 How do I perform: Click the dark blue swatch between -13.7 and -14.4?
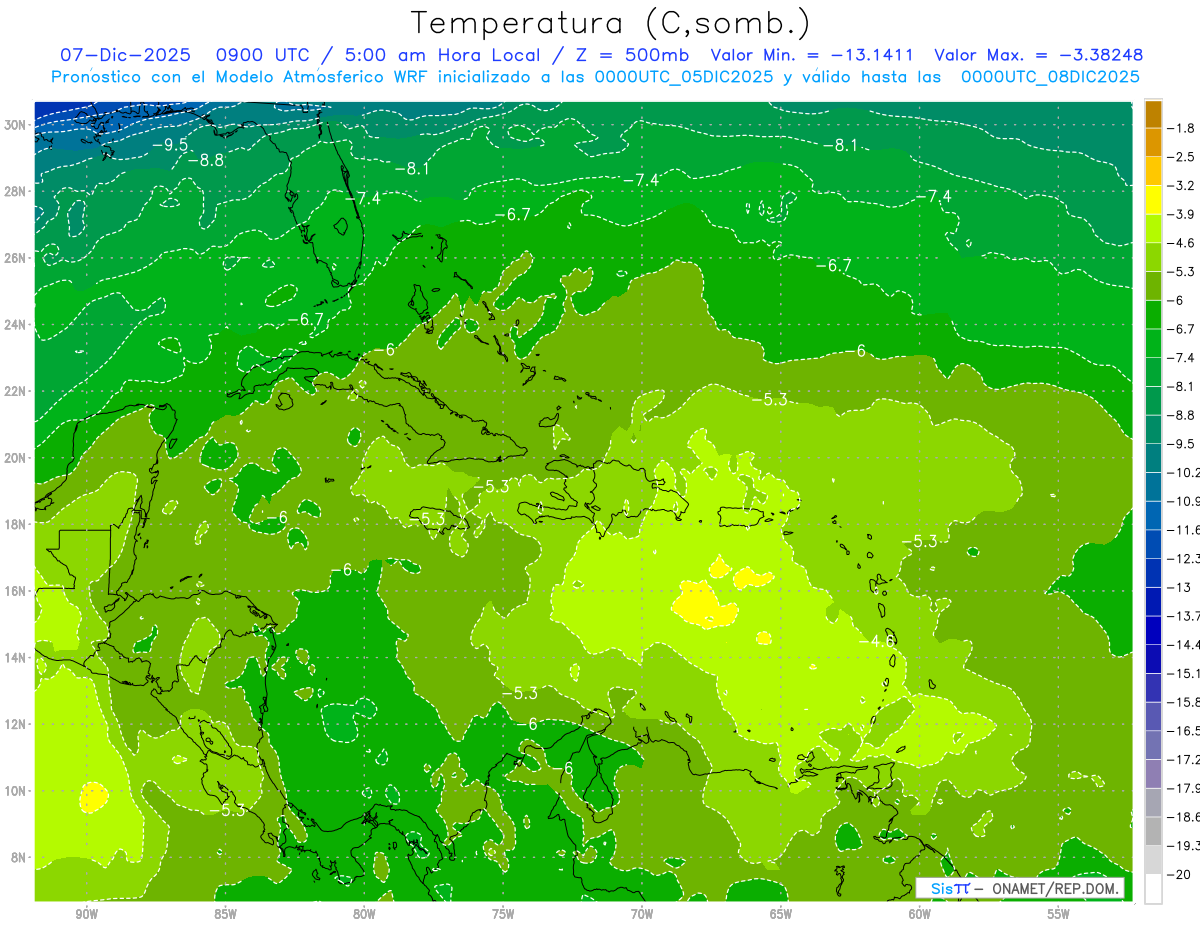coord(1153,630)
